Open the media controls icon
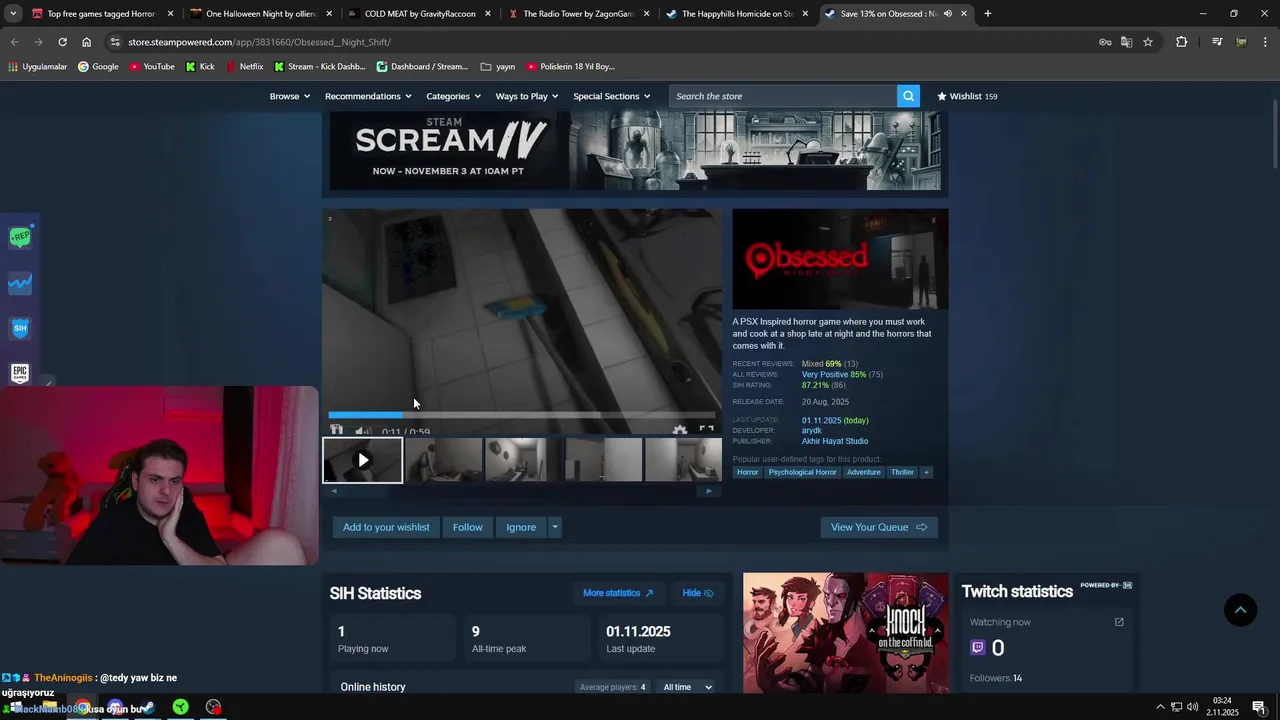This screenshot has height=720, width=1280. tap(1217, 42)
